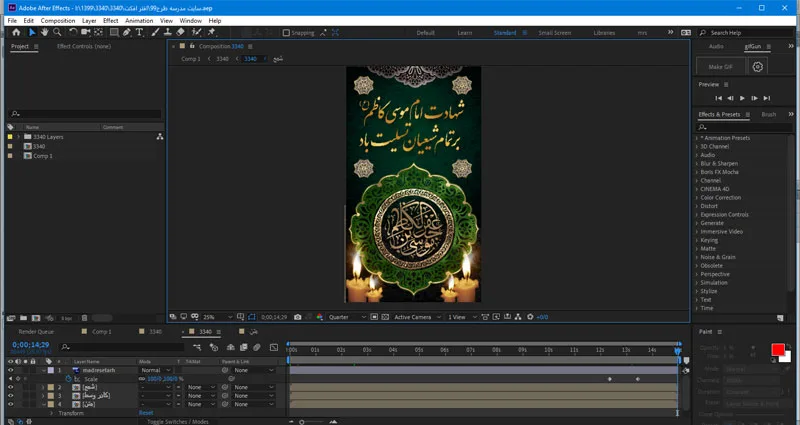Click the timeline zoom slider
The width and height of the screenshot is (800, 425).
[x=302, y=422]
